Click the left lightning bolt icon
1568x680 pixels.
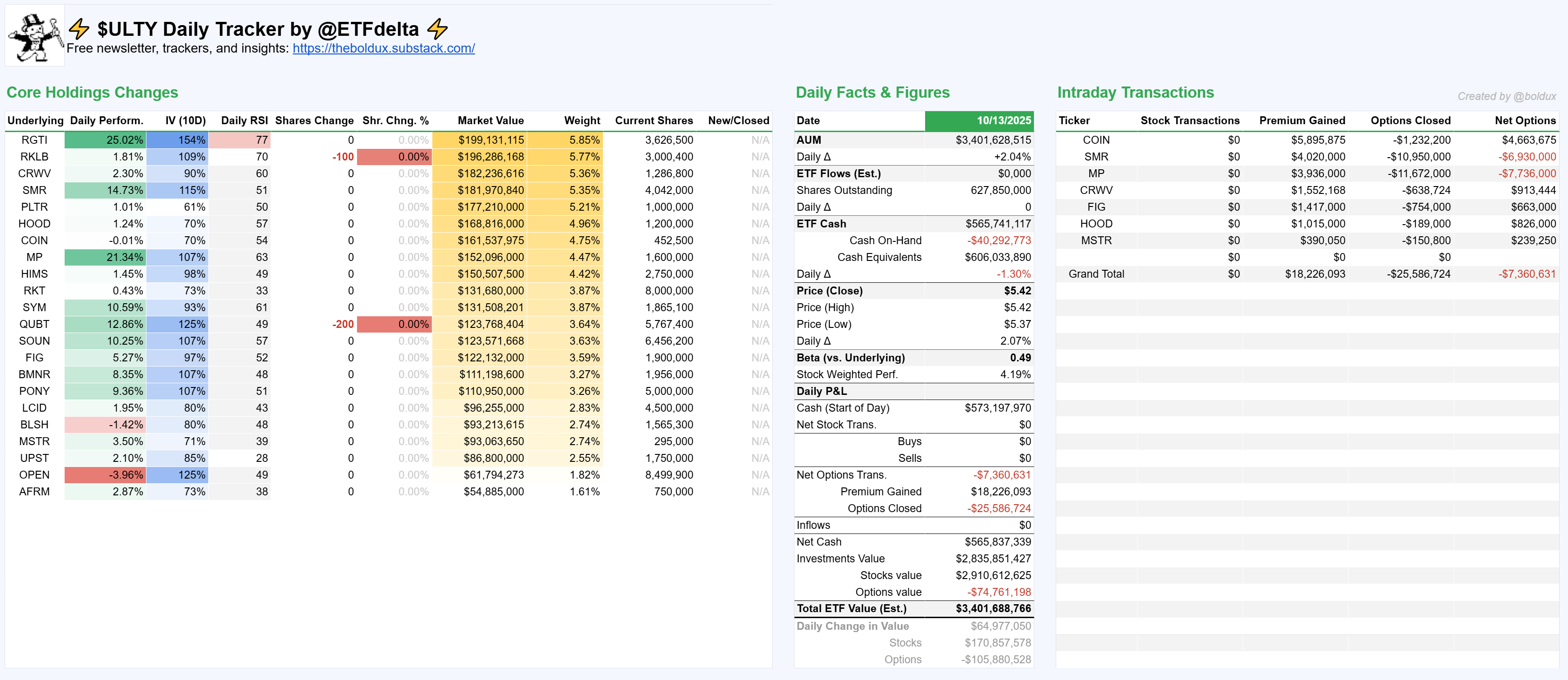tap(79, 29)
